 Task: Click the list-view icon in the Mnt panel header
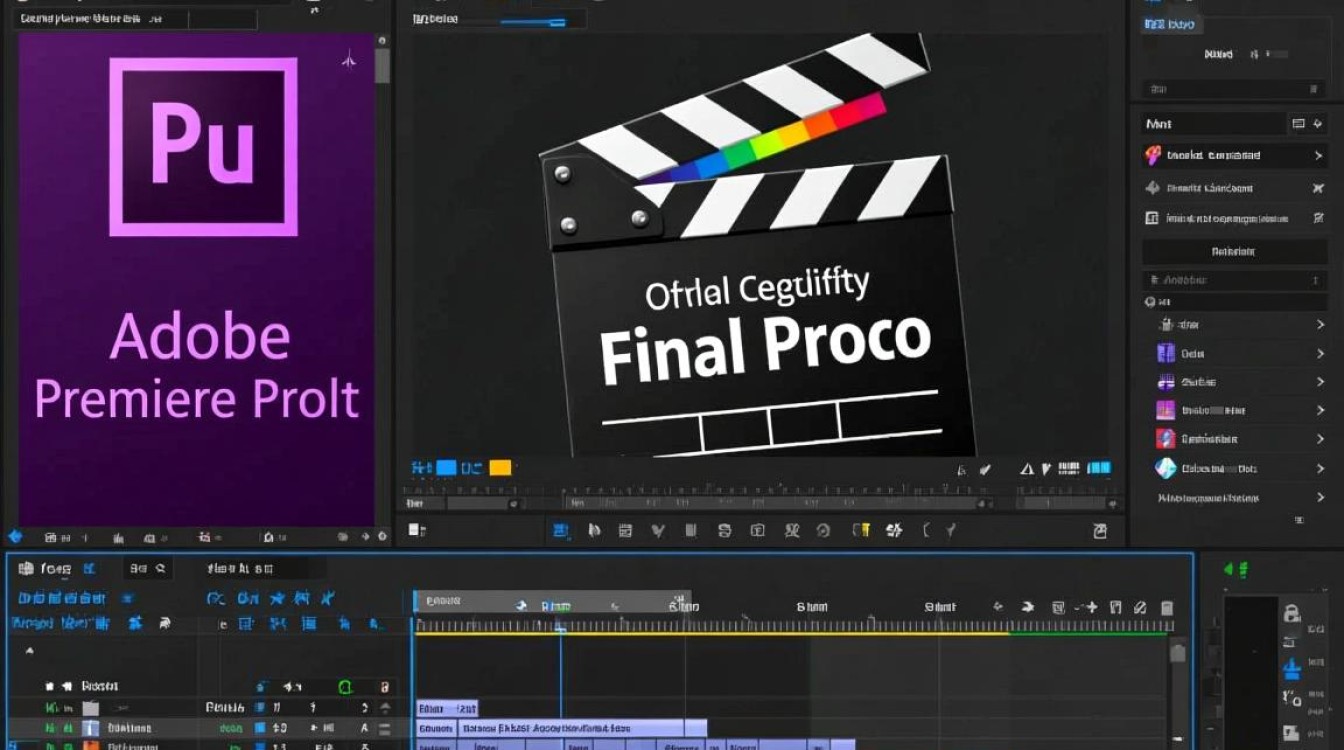point(1298,124)
